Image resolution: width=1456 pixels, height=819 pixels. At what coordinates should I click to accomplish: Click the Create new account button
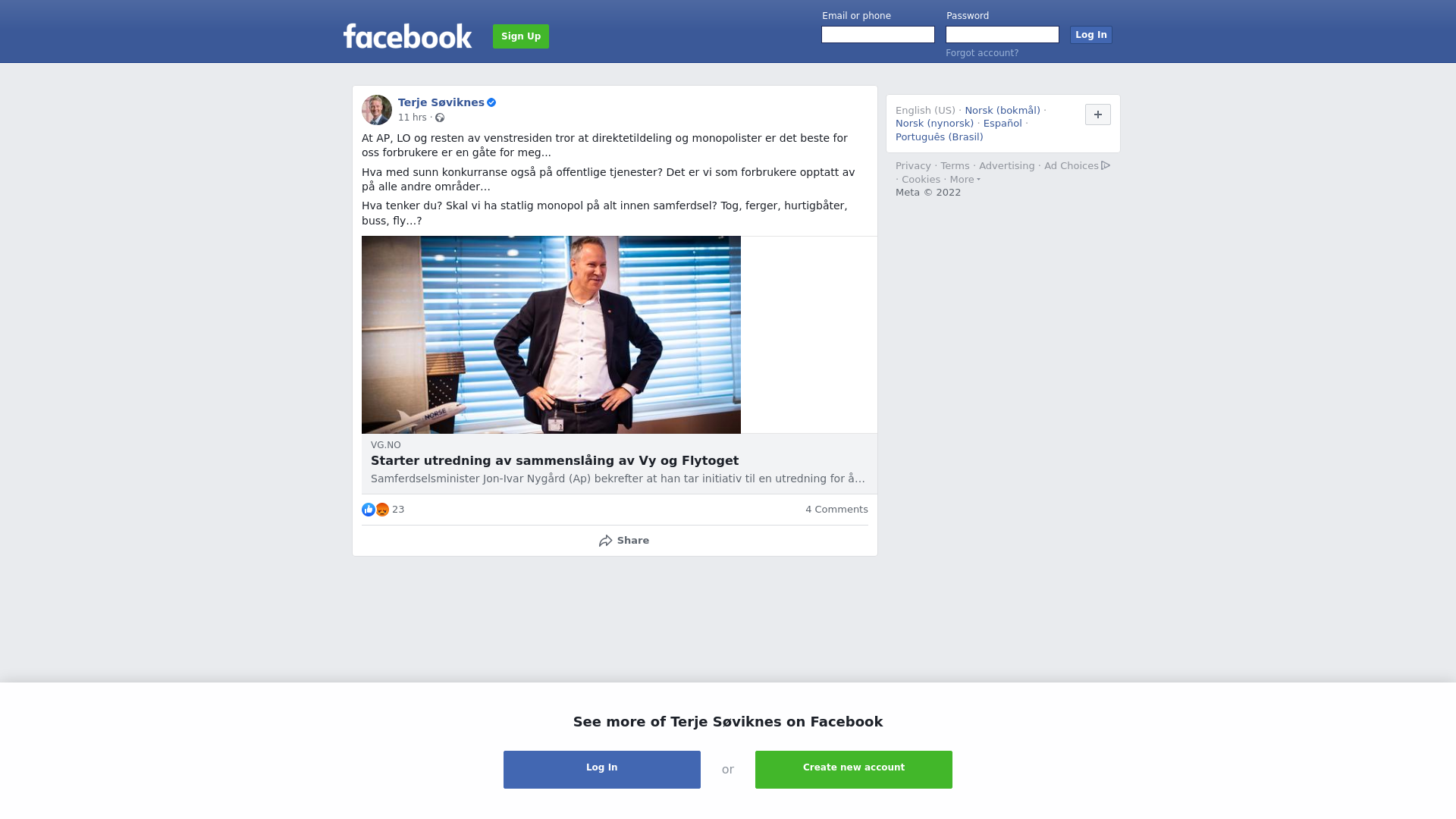[x=854, y=770]
